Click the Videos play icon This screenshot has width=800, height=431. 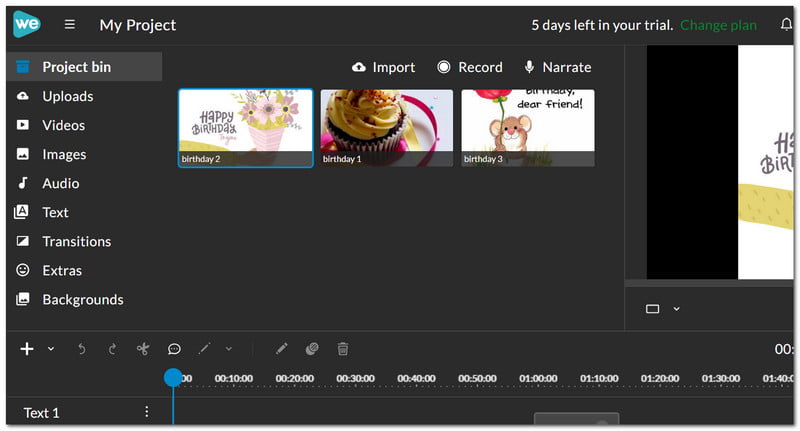[x=22, y=125]
